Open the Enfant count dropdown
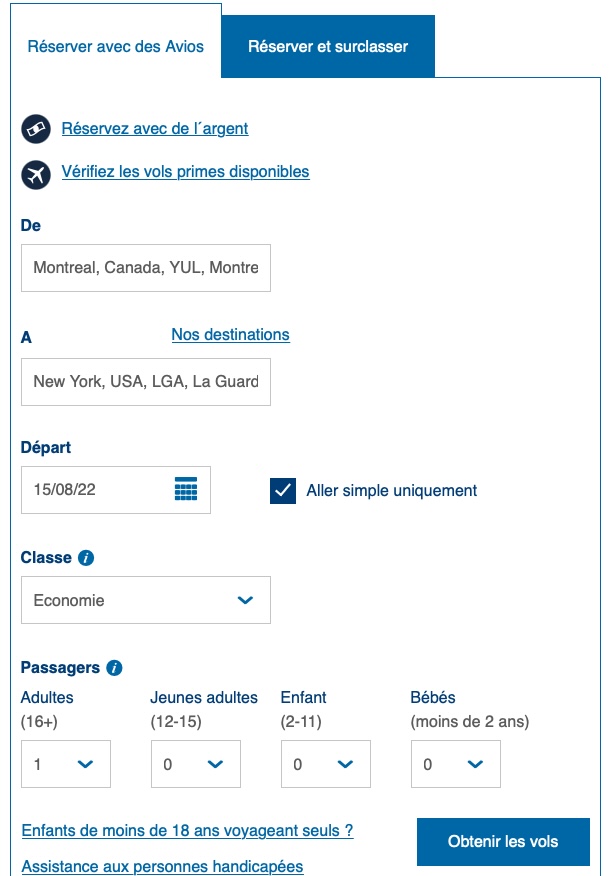This screenshot has height=876, width=611. (325, 763)
